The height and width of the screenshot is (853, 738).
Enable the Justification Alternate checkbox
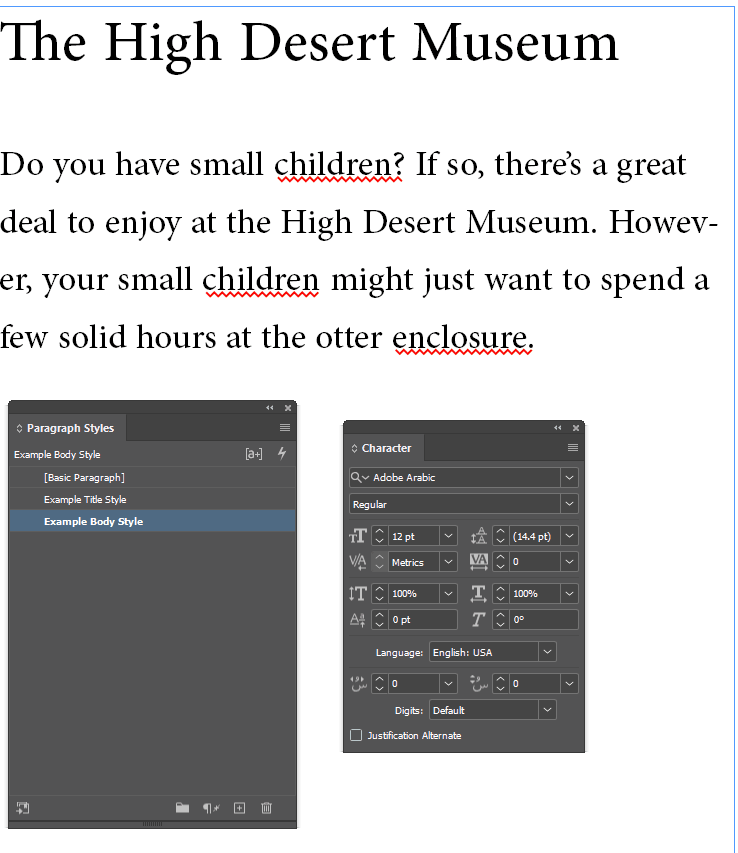click(x=356, y=735)
